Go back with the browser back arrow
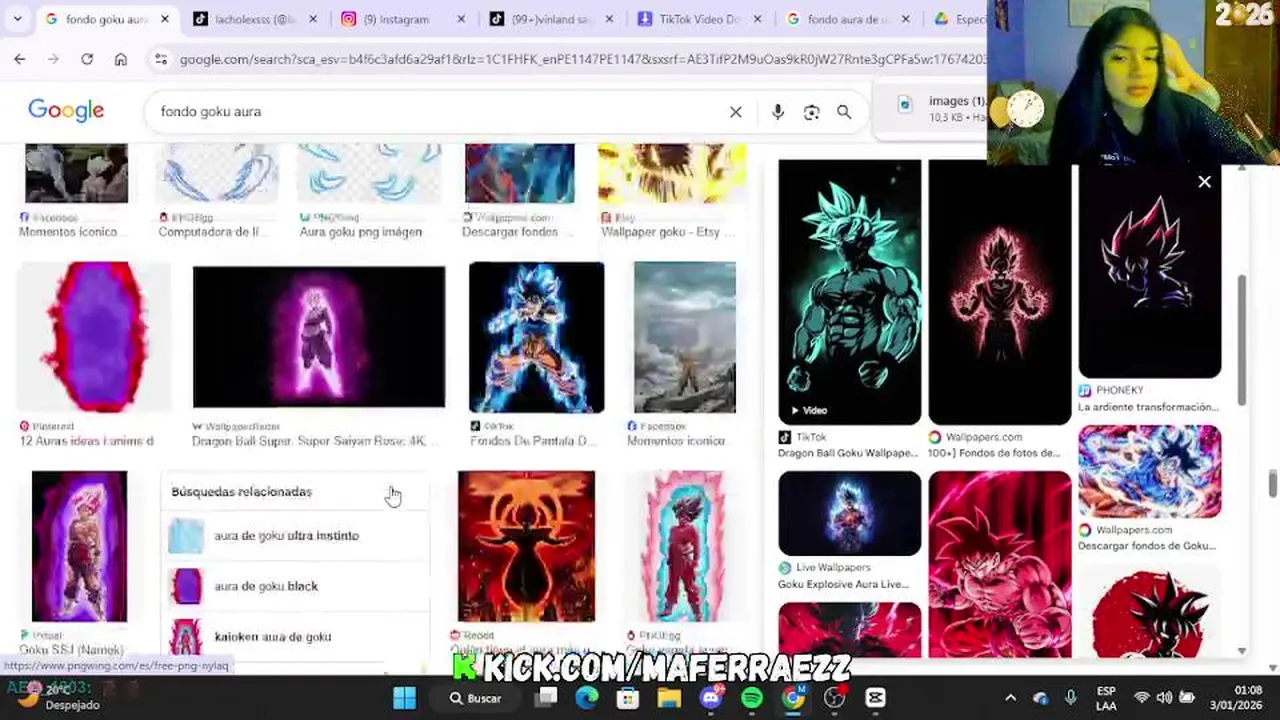This screenshot has height=720, width=1280. (x=20, y=60)
